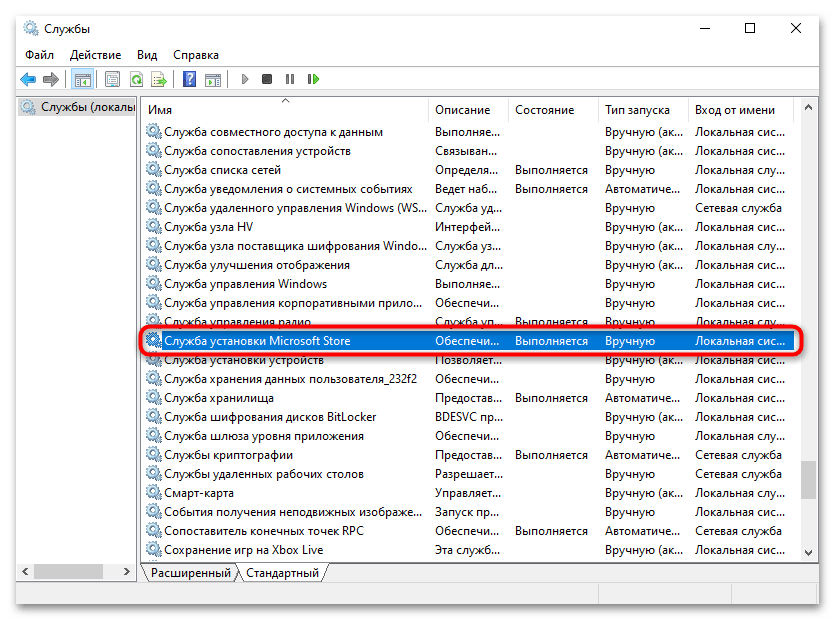Click the Back arrow toolbar icon
Image resolution: width=835 pixels, height=620 pixels.
[28, 79]
